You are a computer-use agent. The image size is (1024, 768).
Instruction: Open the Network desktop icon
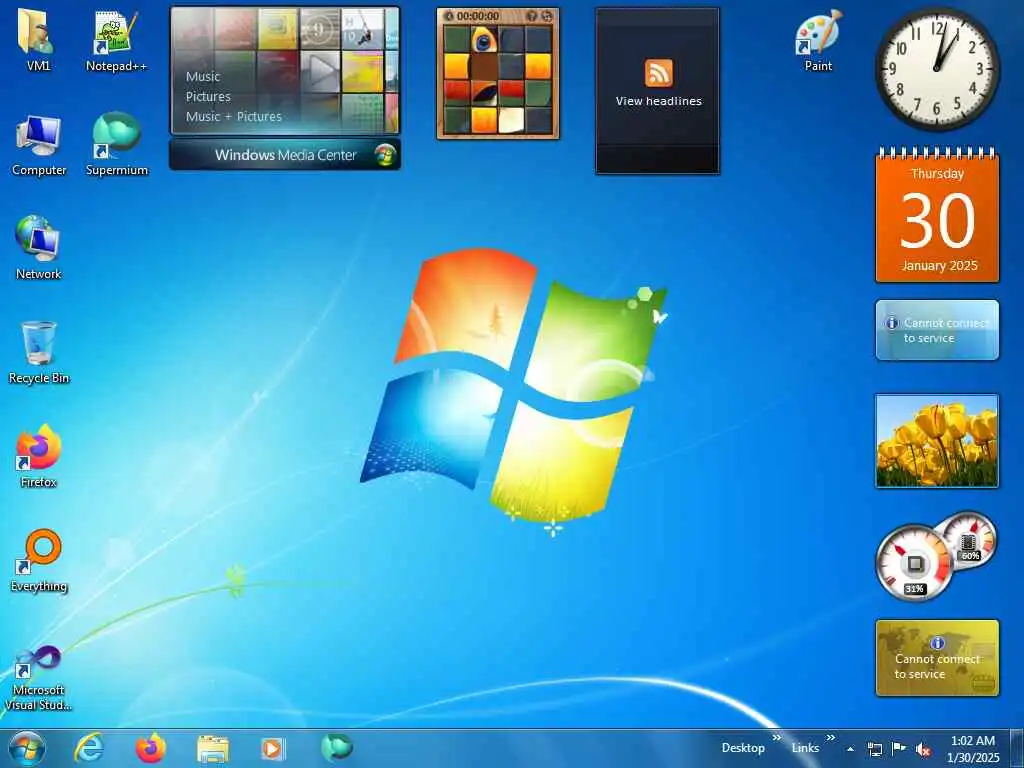[39, 248]
